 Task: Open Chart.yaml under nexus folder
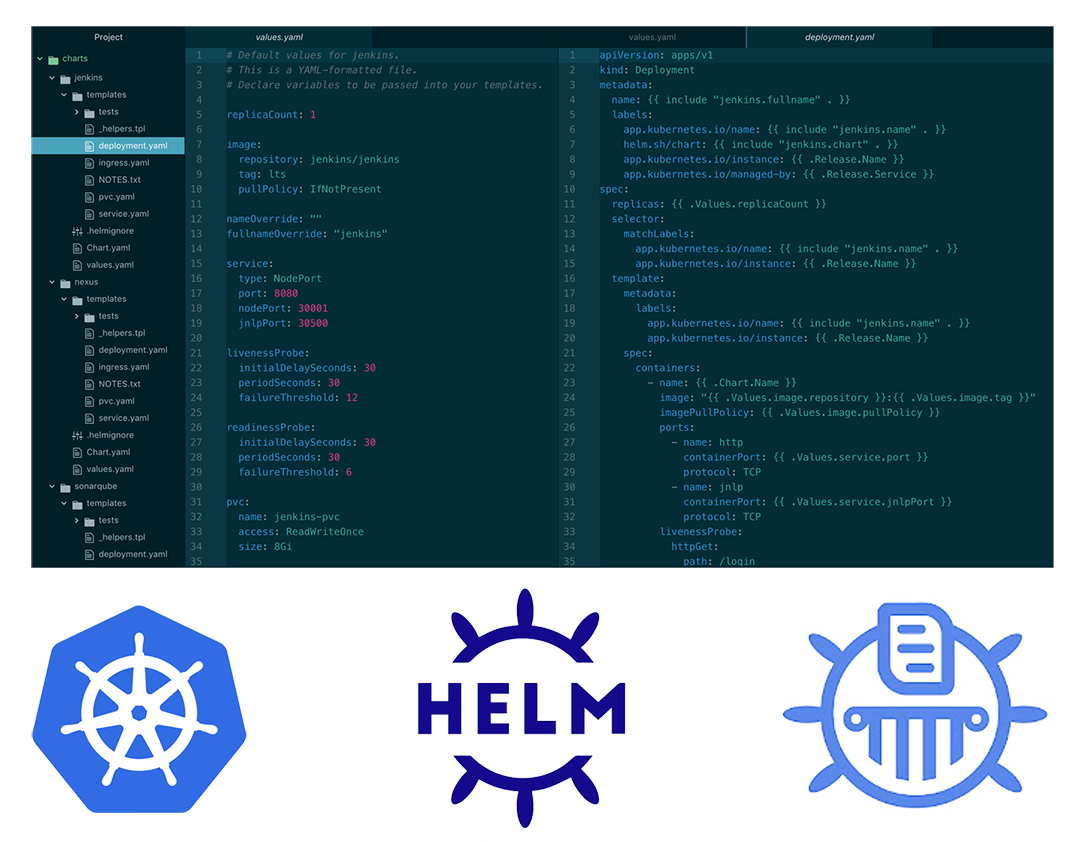[108, 453]
